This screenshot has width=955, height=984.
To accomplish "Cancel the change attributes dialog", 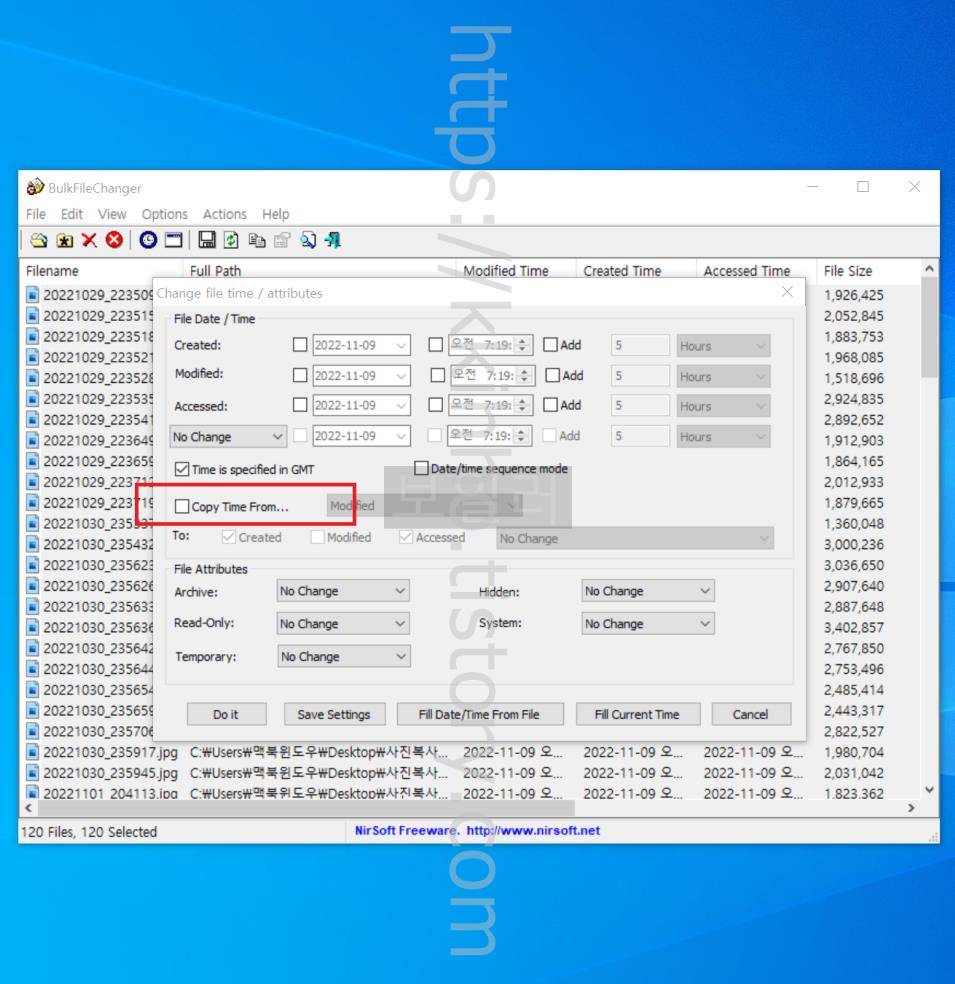I will click(x=751, y=714).
